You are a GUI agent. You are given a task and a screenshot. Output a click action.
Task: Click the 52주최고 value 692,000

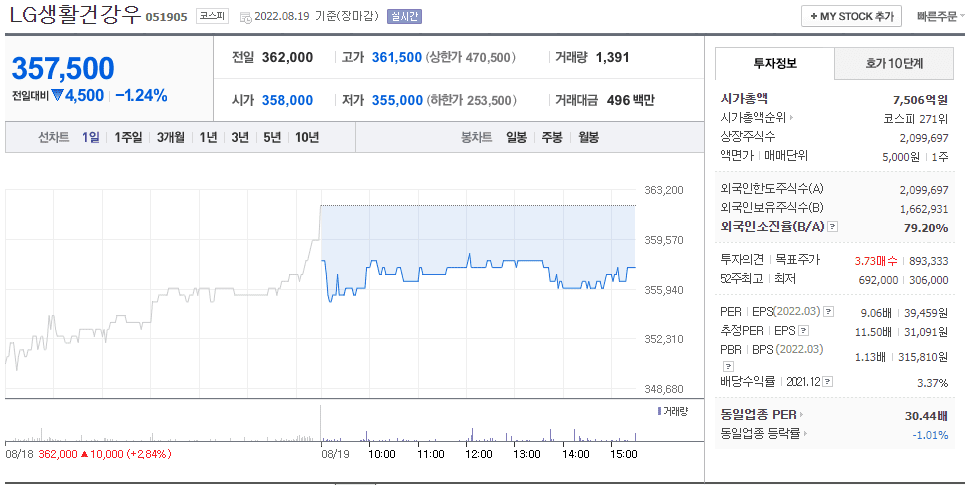coord(878,280)
